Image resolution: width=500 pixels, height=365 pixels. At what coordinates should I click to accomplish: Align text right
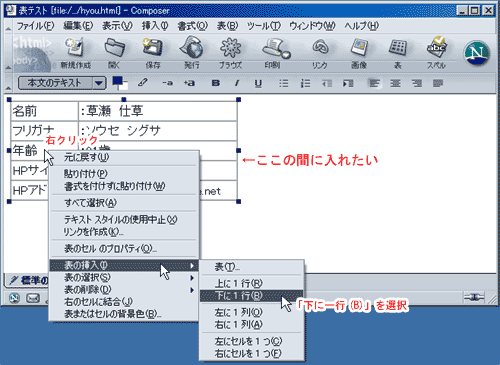pyautogui.click(x=417, y=83)
